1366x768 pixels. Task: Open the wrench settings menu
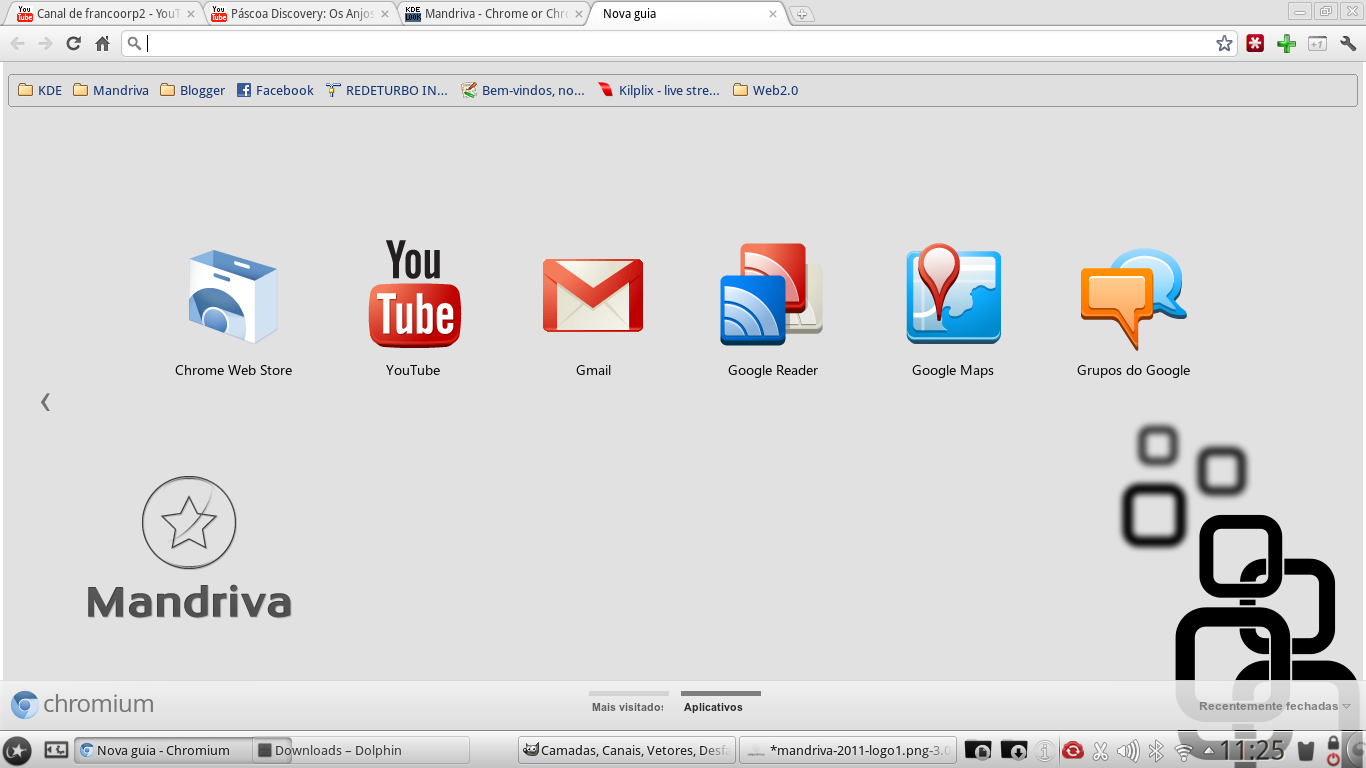(x=1348, y=43)
